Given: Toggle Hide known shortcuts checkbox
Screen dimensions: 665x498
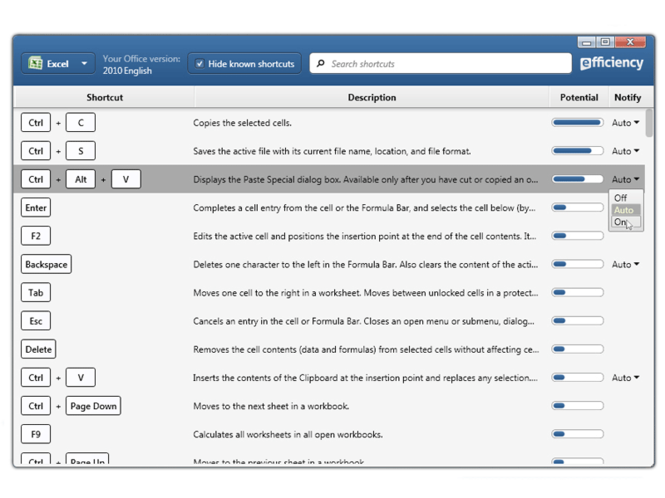Looking at the screenshot, I should (199, 64).
